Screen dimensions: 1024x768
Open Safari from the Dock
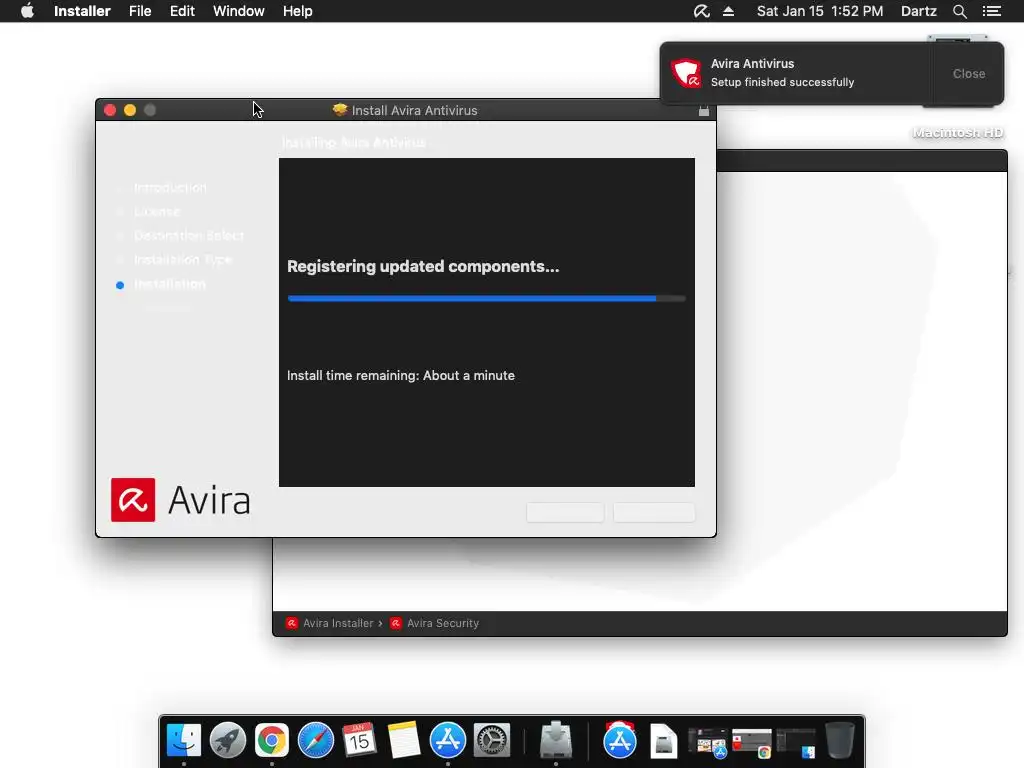(315, 741)
